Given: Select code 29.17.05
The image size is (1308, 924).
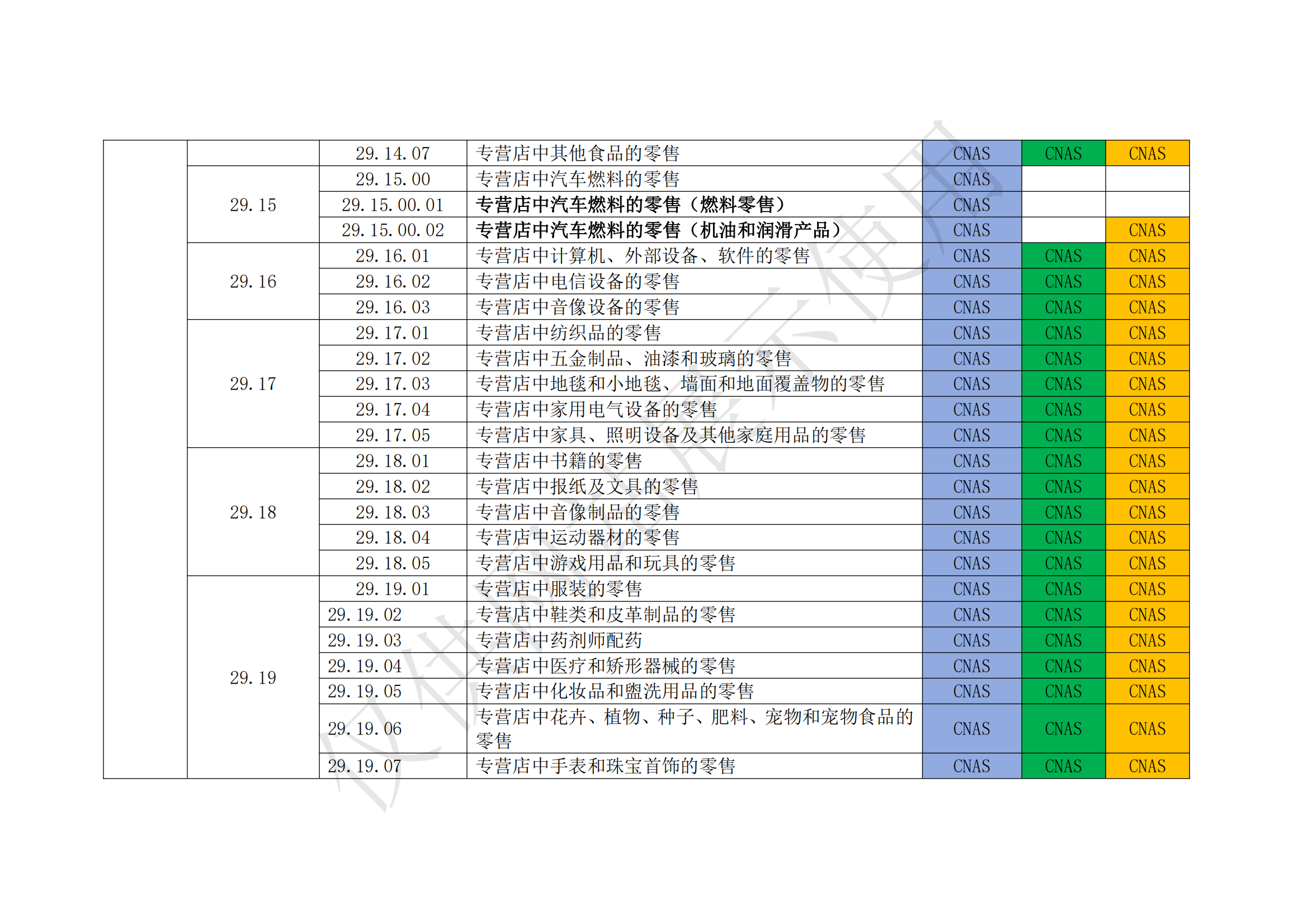Looking at the screenshot, I should (x=393, y=435).
